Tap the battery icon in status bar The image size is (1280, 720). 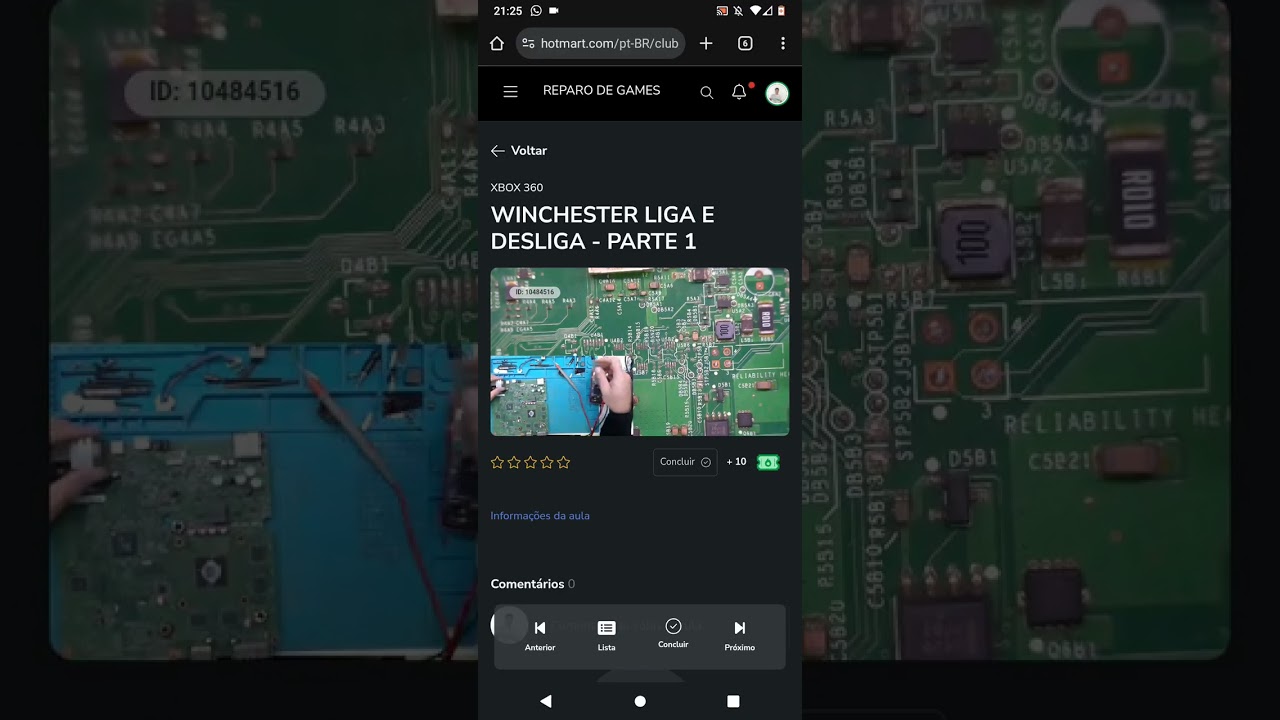782,11
